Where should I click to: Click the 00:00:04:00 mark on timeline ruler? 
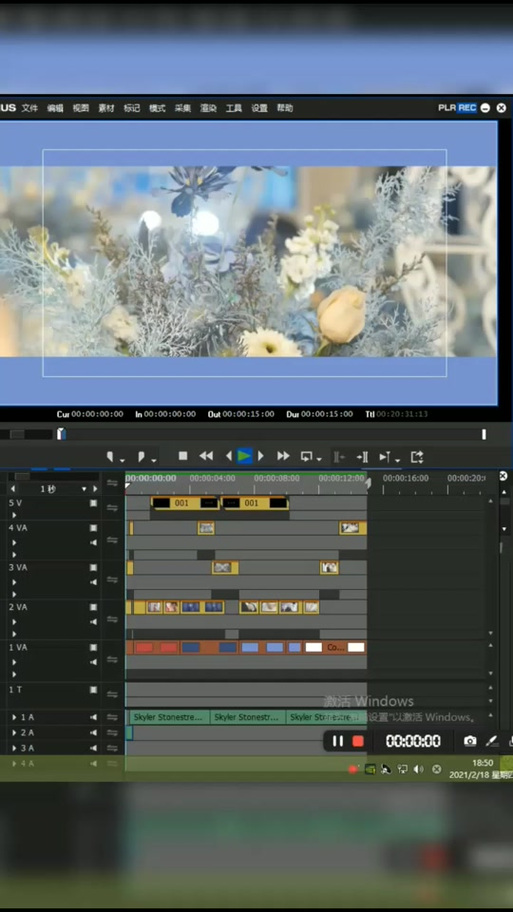click(x=212, y=479)
